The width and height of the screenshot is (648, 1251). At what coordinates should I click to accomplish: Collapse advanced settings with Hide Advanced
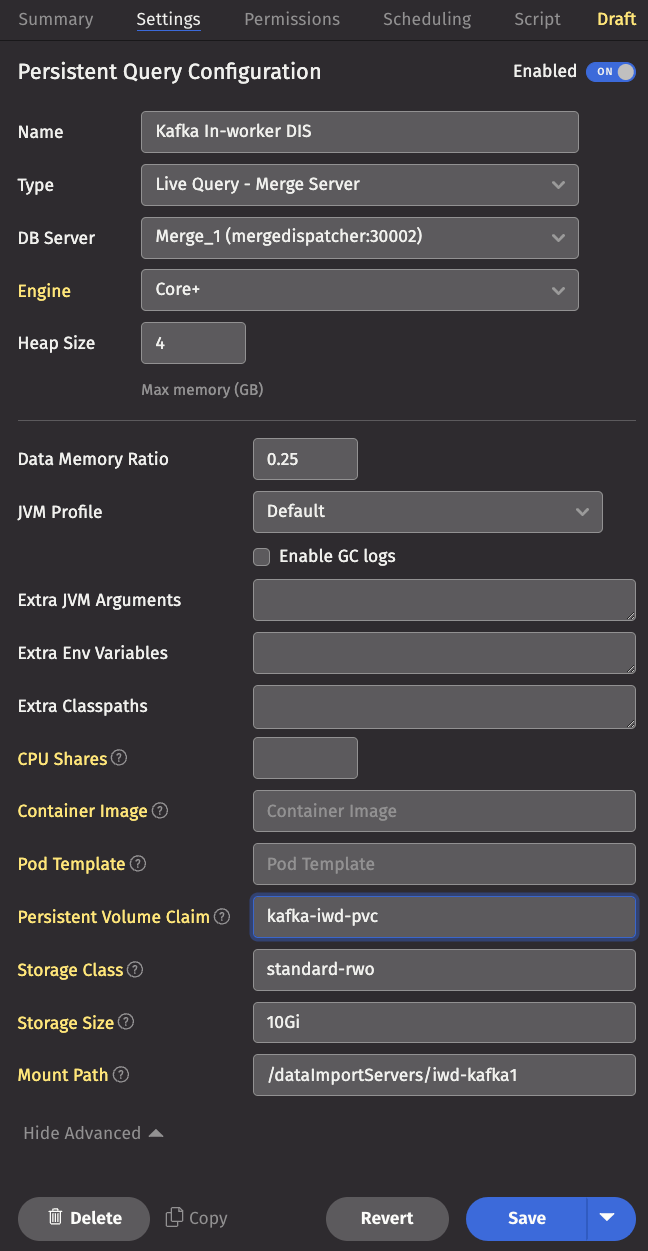[x=93, y=1133]
